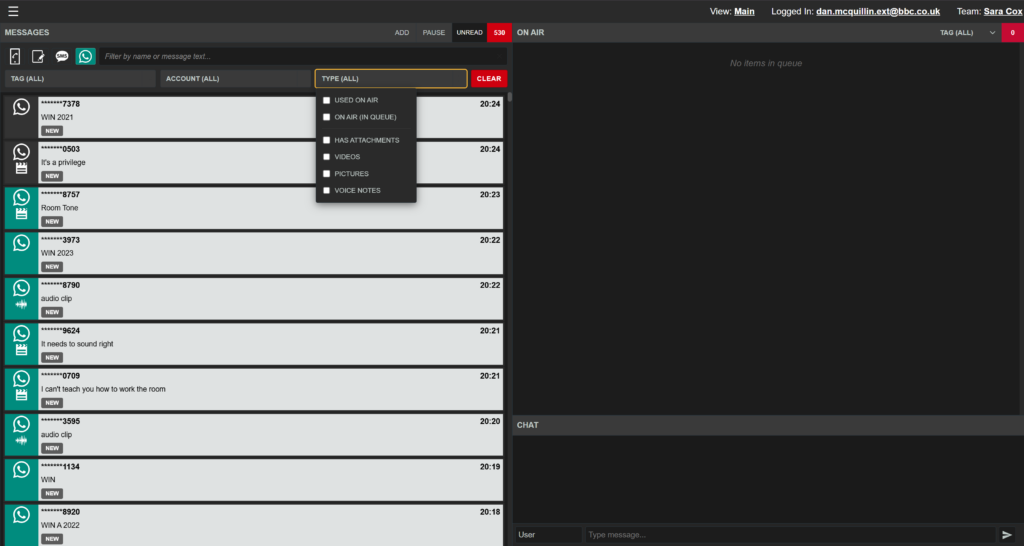Click the Pause button in Messages header
This screenshot has height=546, width=1024.
tap(433, 33)
